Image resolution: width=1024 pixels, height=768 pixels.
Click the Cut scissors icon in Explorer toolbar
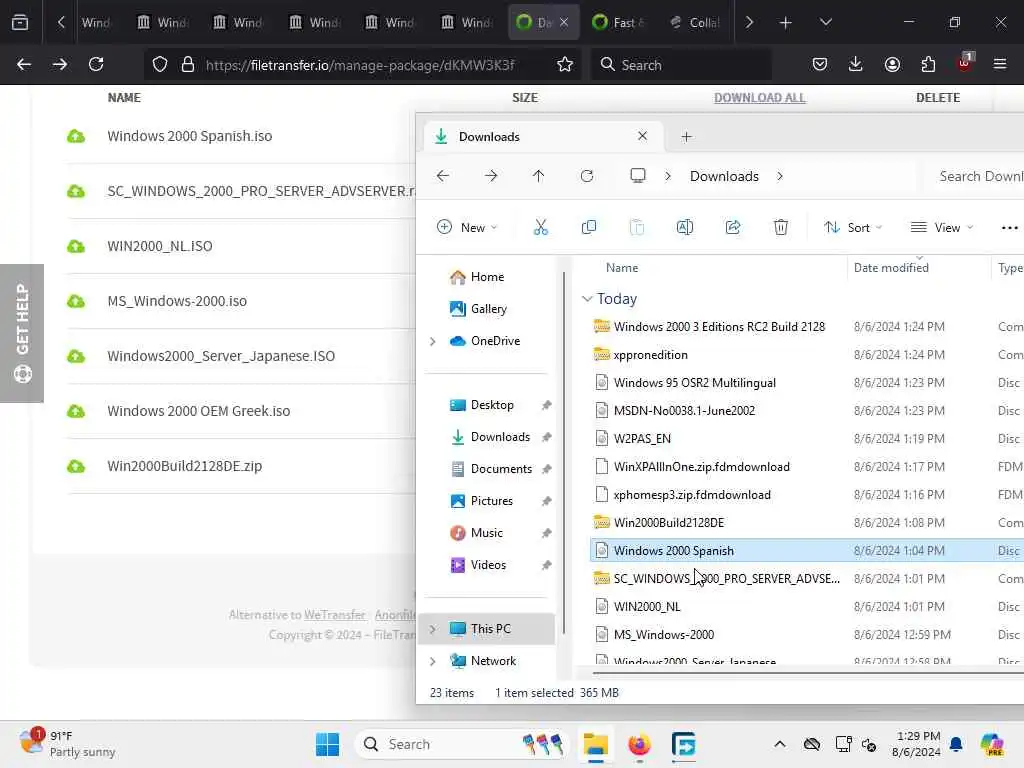coord(541,227)
